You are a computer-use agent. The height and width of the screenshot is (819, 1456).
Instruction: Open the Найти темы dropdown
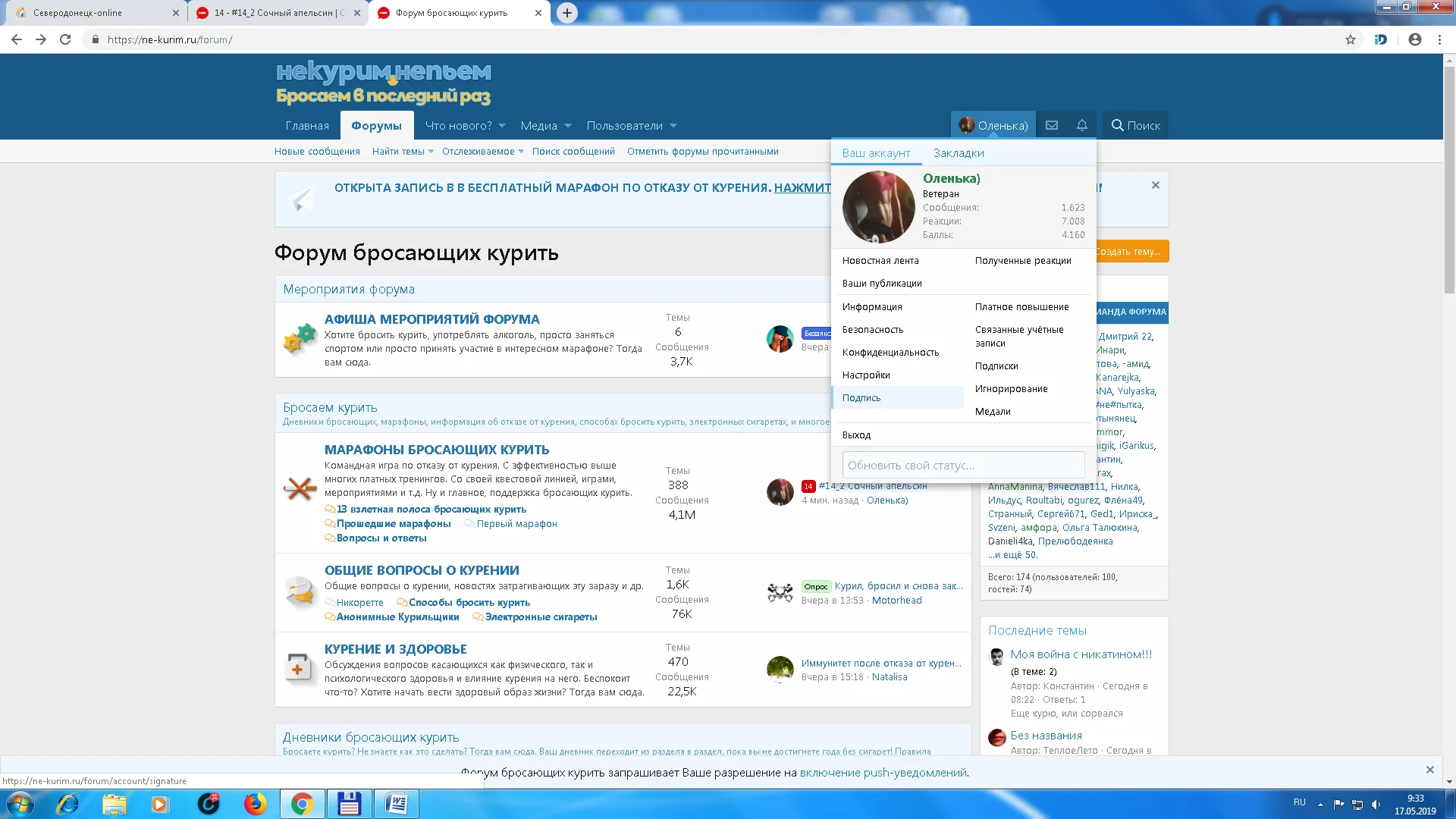point(397,151)
